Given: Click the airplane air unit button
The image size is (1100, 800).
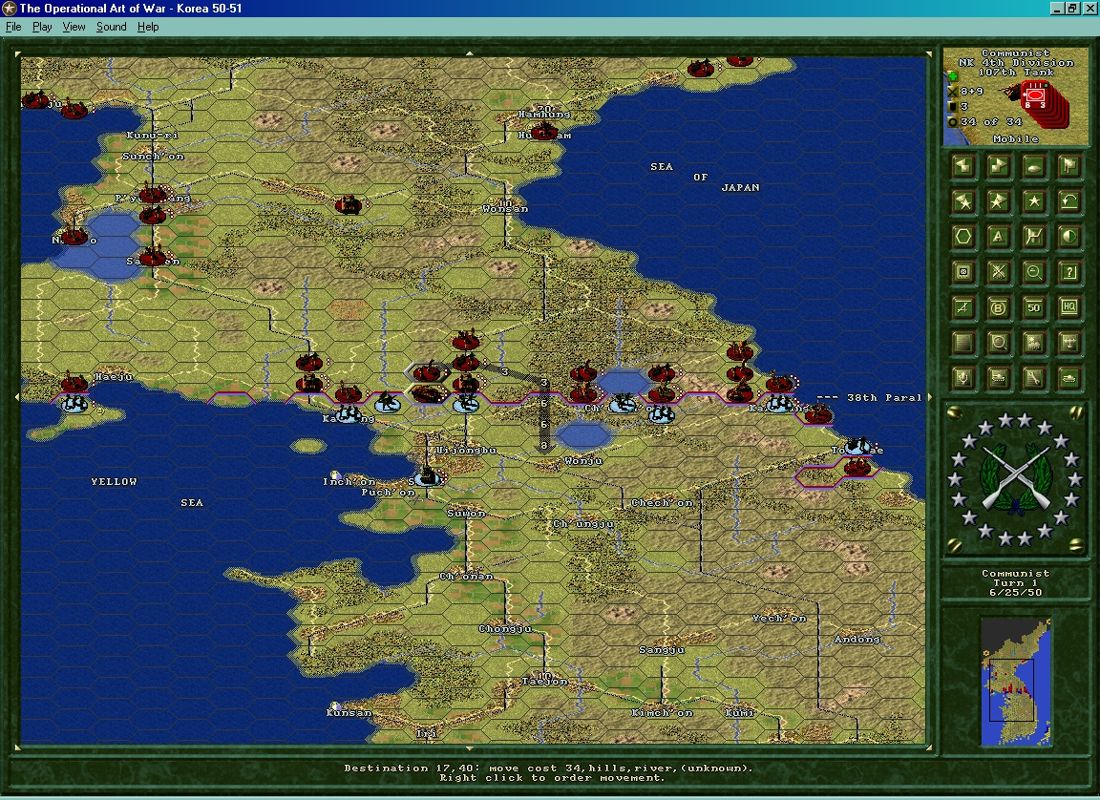Looking at the screenshot, I should click(1069, 342).
